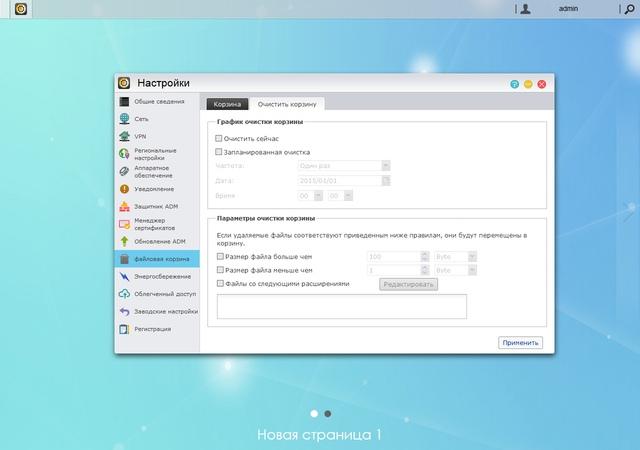Screen dimensions: 640x450
Task: Click the Factory settings undo icon
Action: tap(124, 312)
